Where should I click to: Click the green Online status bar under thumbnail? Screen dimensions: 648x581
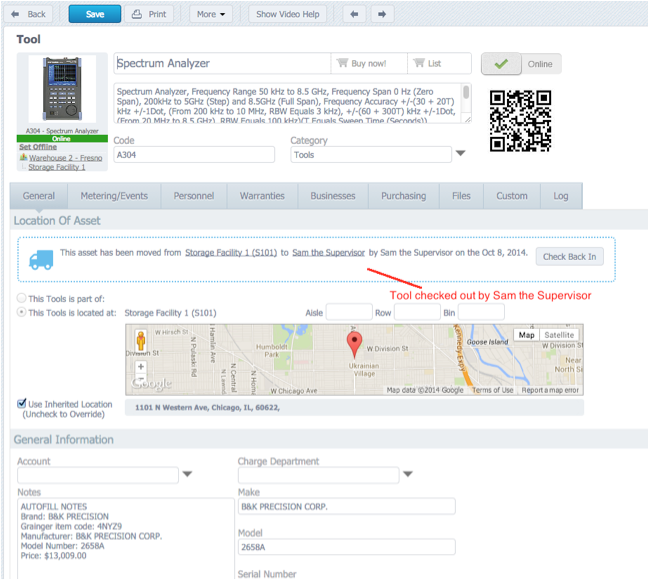(x=62, y=138)
